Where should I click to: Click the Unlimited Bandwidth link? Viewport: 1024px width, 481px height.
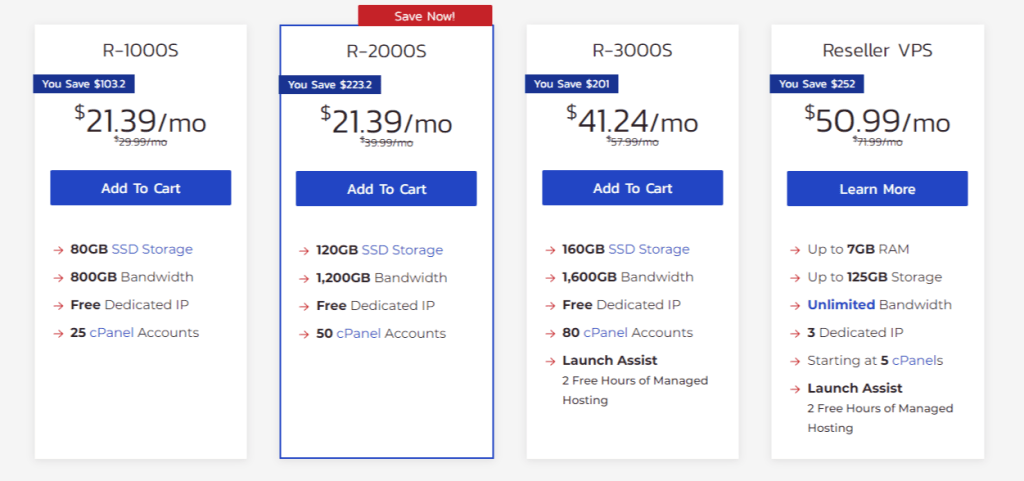tap(841, 305)
